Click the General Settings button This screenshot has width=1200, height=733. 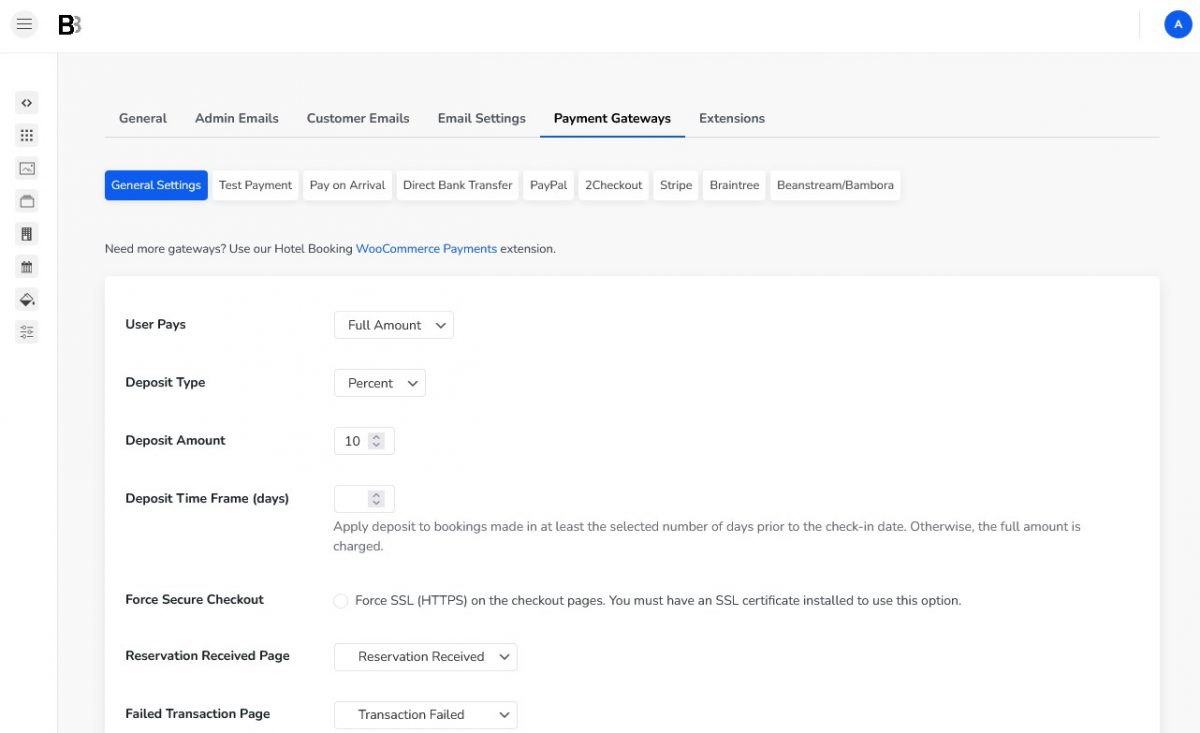pyautogui.click(x=155, y=185)
